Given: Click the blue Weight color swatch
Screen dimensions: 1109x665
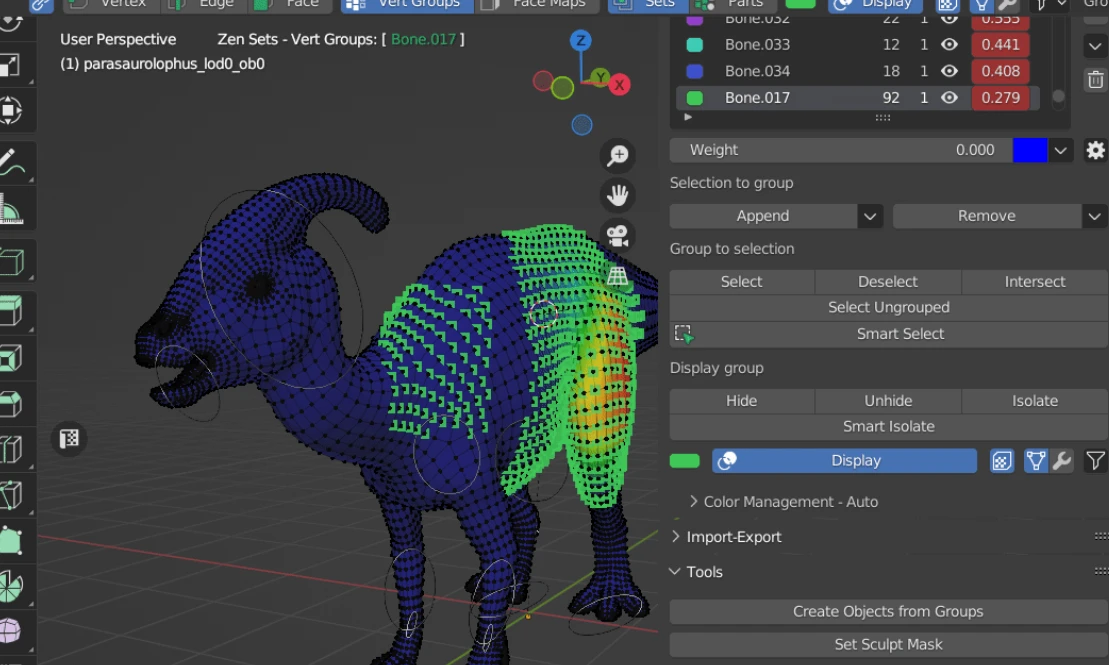Looking at the screenshot, I should pos(1029,150).
